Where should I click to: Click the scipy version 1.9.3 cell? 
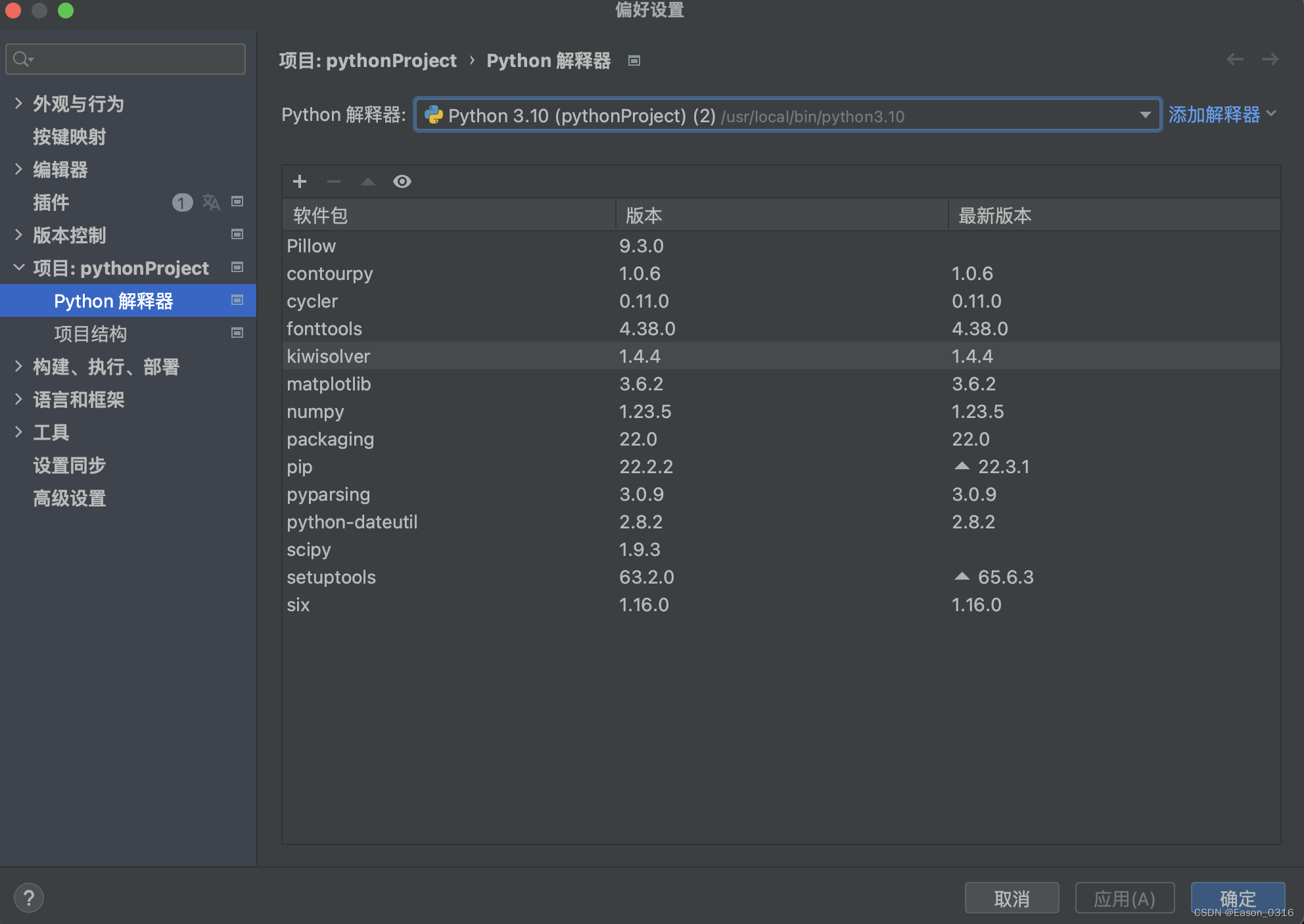point(640,549)
